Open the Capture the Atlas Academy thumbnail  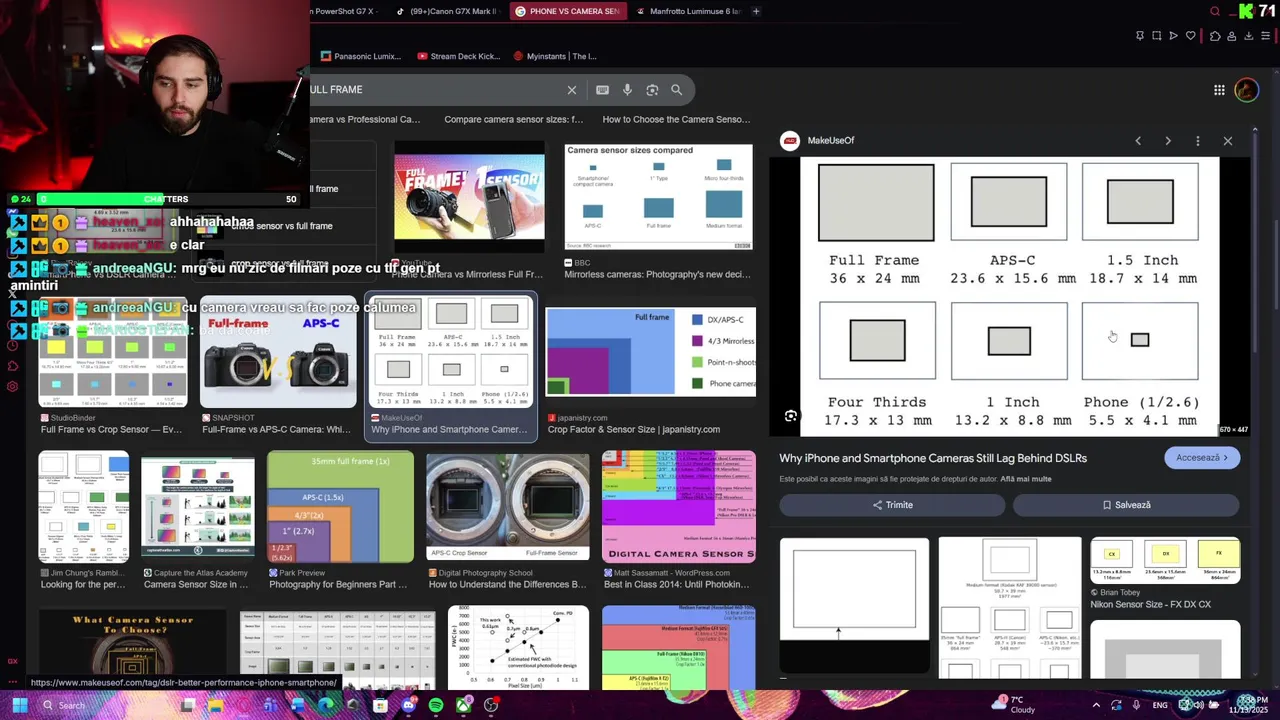pyautogui.click(x=198, y=506)
